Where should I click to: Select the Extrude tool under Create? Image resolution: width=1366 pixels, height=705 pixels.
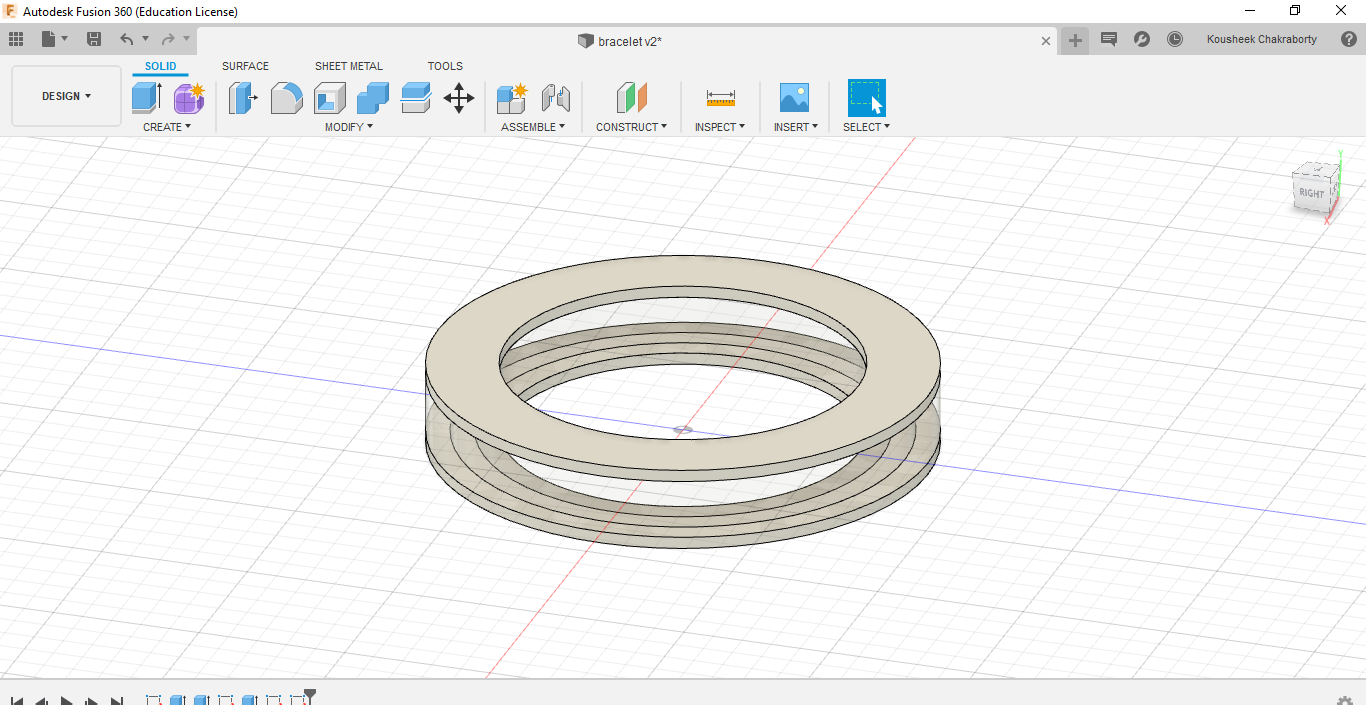click(145, 97)
